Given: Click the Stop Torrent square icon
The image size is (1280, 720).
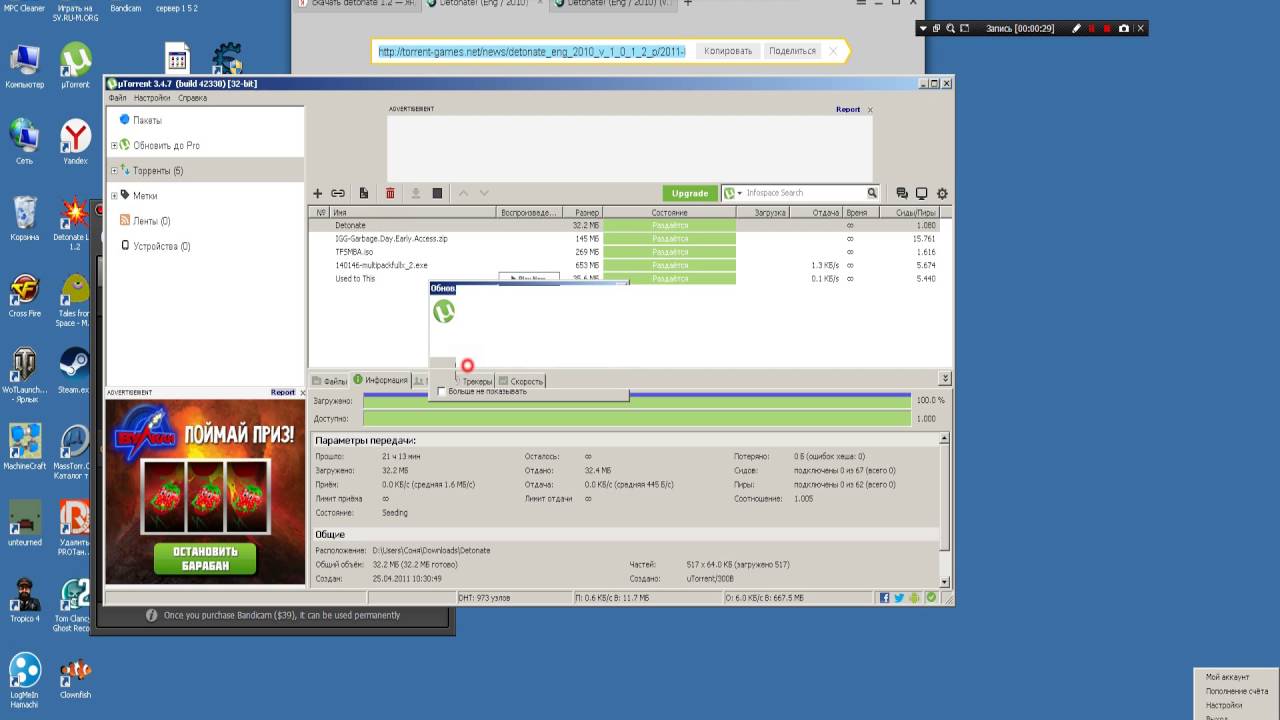Looking at the screenshot, I should point(437,193).
